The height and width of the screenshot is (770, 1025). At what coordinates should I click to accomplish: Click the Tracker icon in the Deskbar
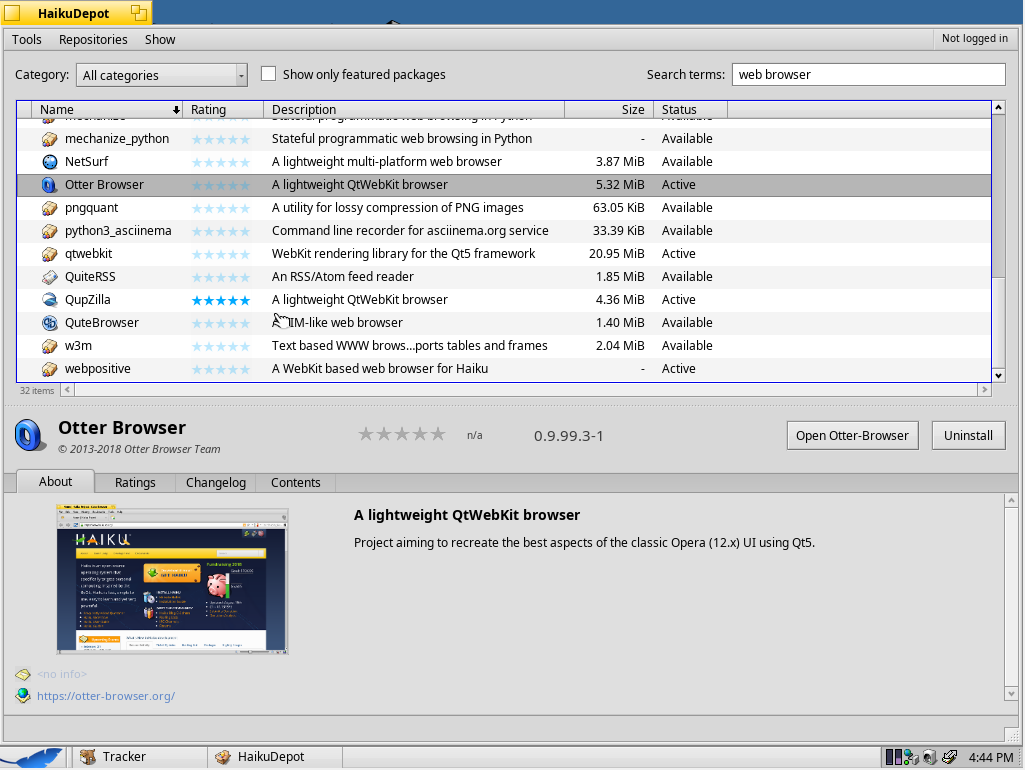(x=88, y=757)
